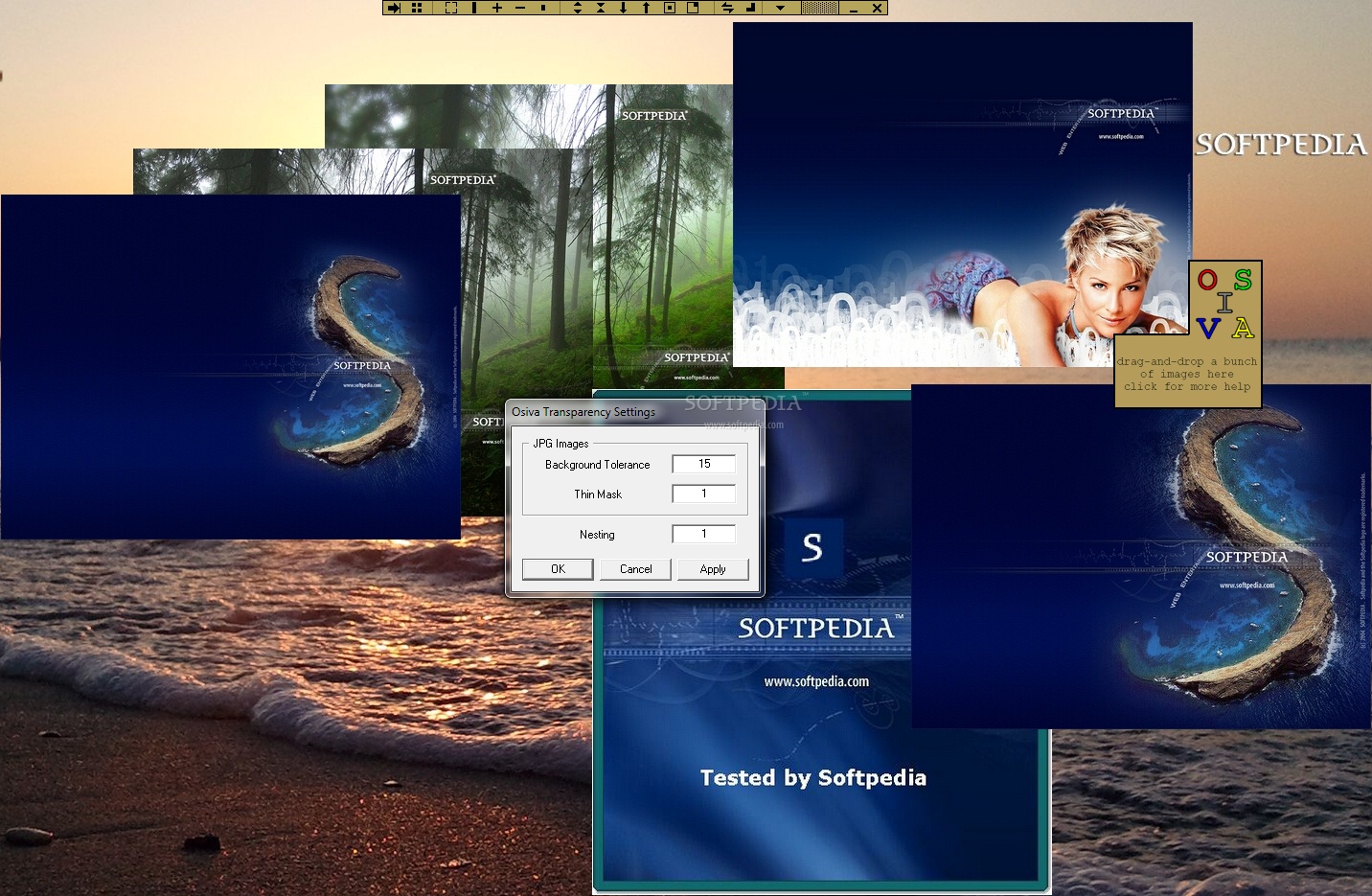Click the S logo tile in Tested by Softpedia image
The image size is (1372, 896).
pyautogui.click(x=812, y=547)
